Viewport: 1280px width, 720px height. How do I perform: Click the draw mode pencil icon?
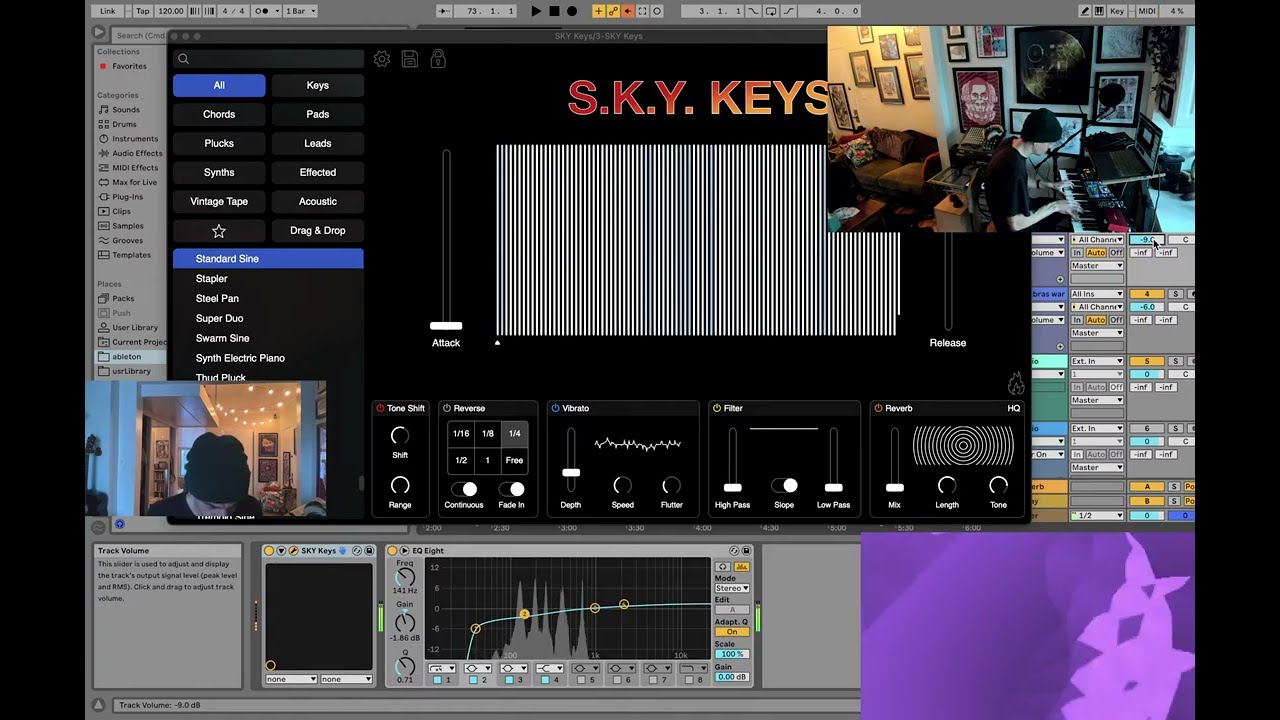click(x=1086, y=11)
